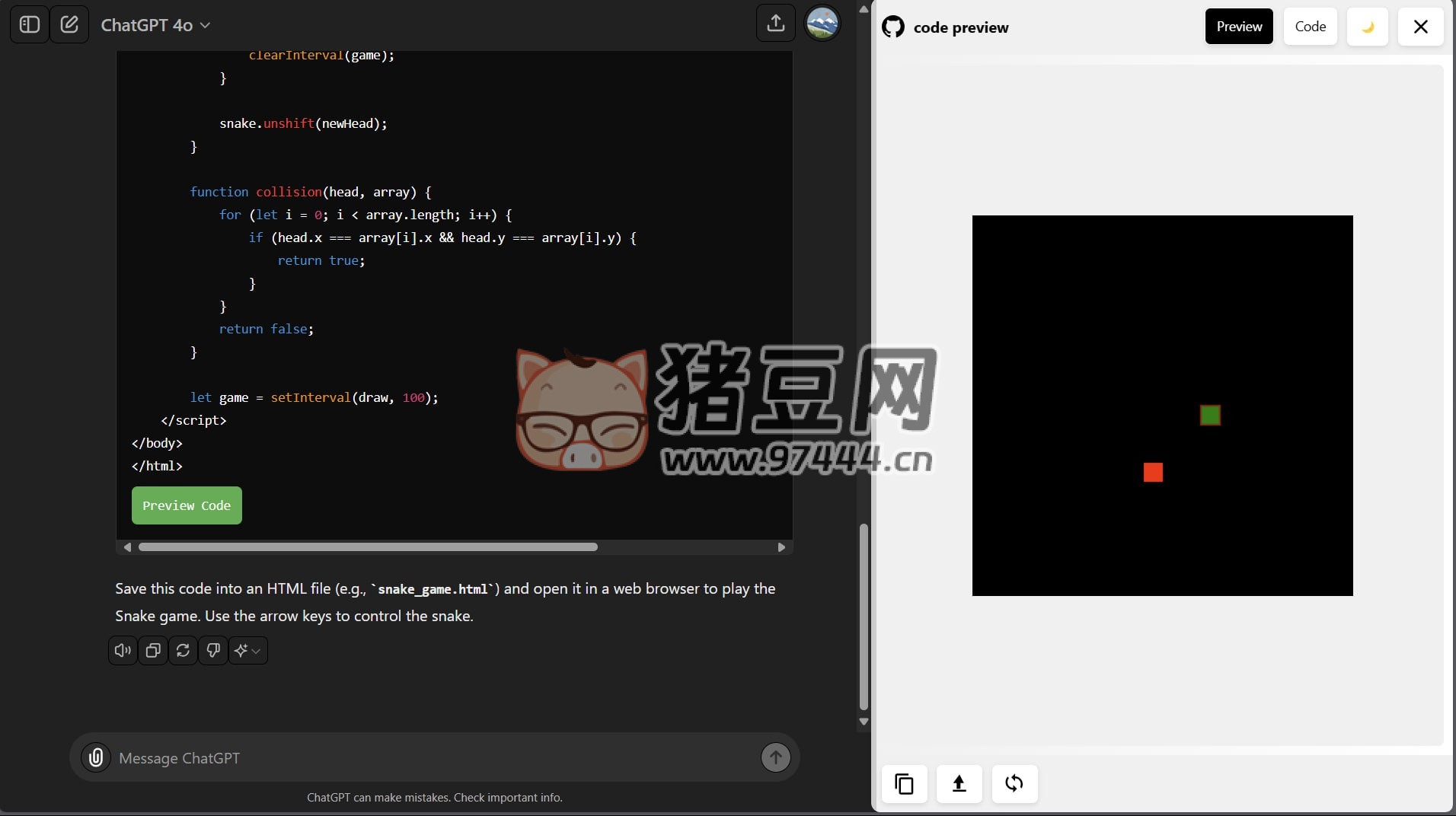This screenshot has width=1456, height=816.
Task: Open the user profile avatar
Action: (x=822, y=24)
